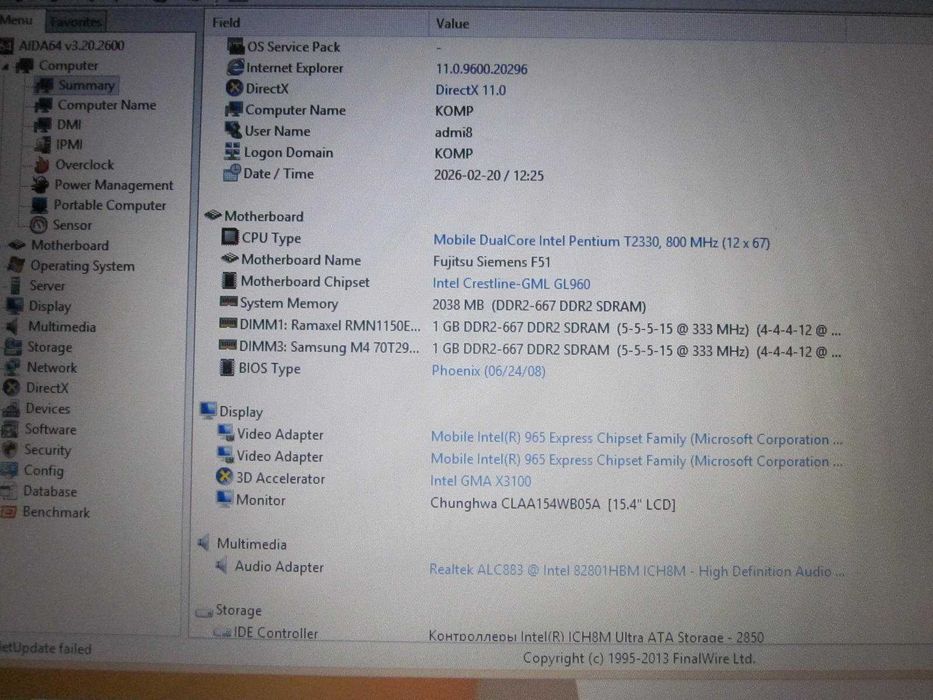Image resolution: width=933 pixels, height=700 pixels.
Task: Open the Phoenix (06/24/08) BIOS link
Action: [x=489, y=370]
